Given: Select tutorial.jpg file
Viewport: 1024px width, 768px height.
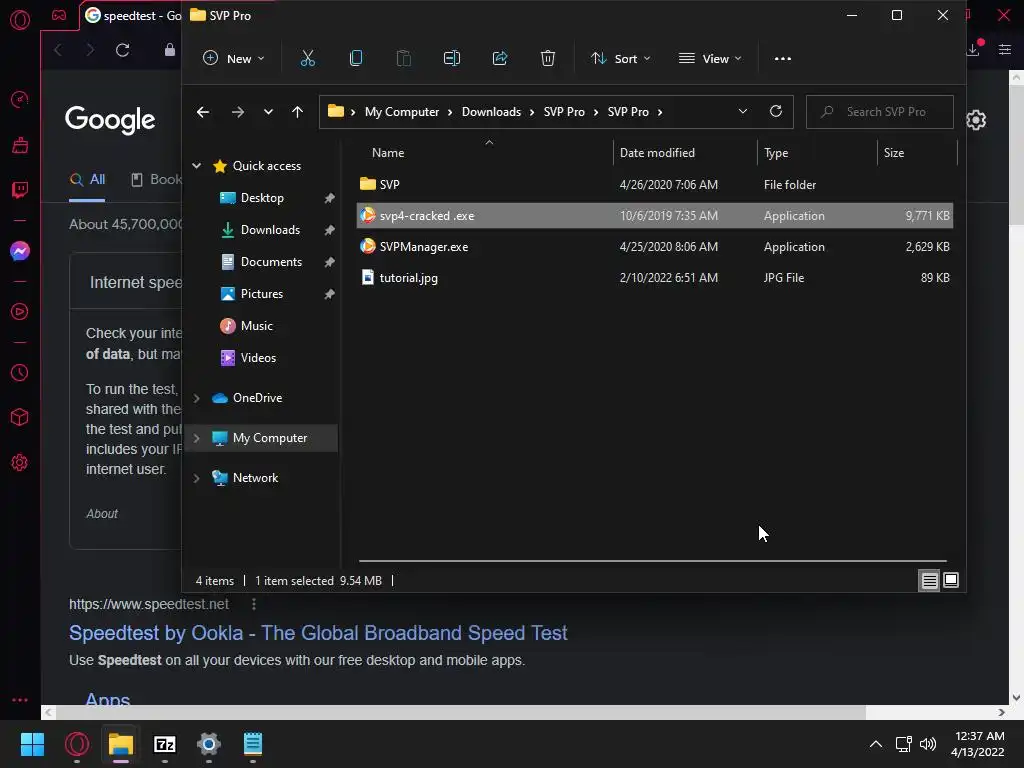Looking at the screenshot, I should [x=654, y=278].
